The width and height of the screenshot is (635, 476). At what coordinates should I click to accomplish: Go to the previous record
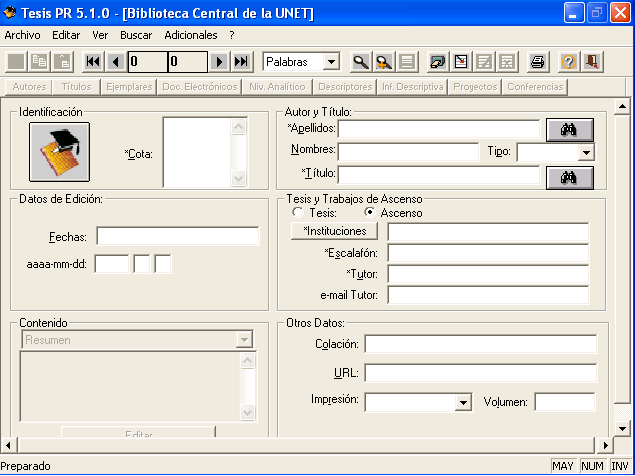pyautogui.click(x=116, y=62)
